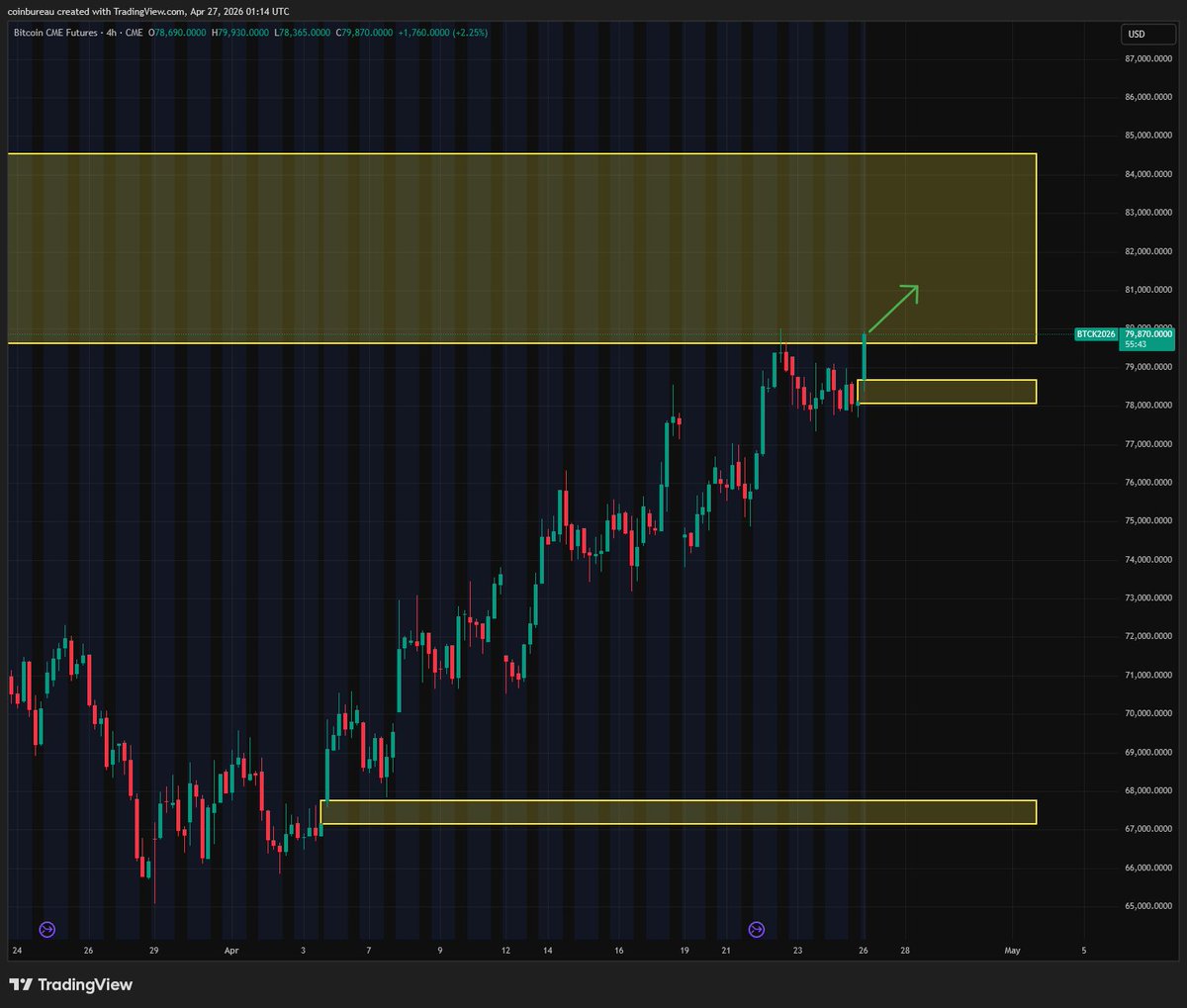Click the 19 date on time axis
This screenshot has width=1187, height=1008.
point(685,951)
